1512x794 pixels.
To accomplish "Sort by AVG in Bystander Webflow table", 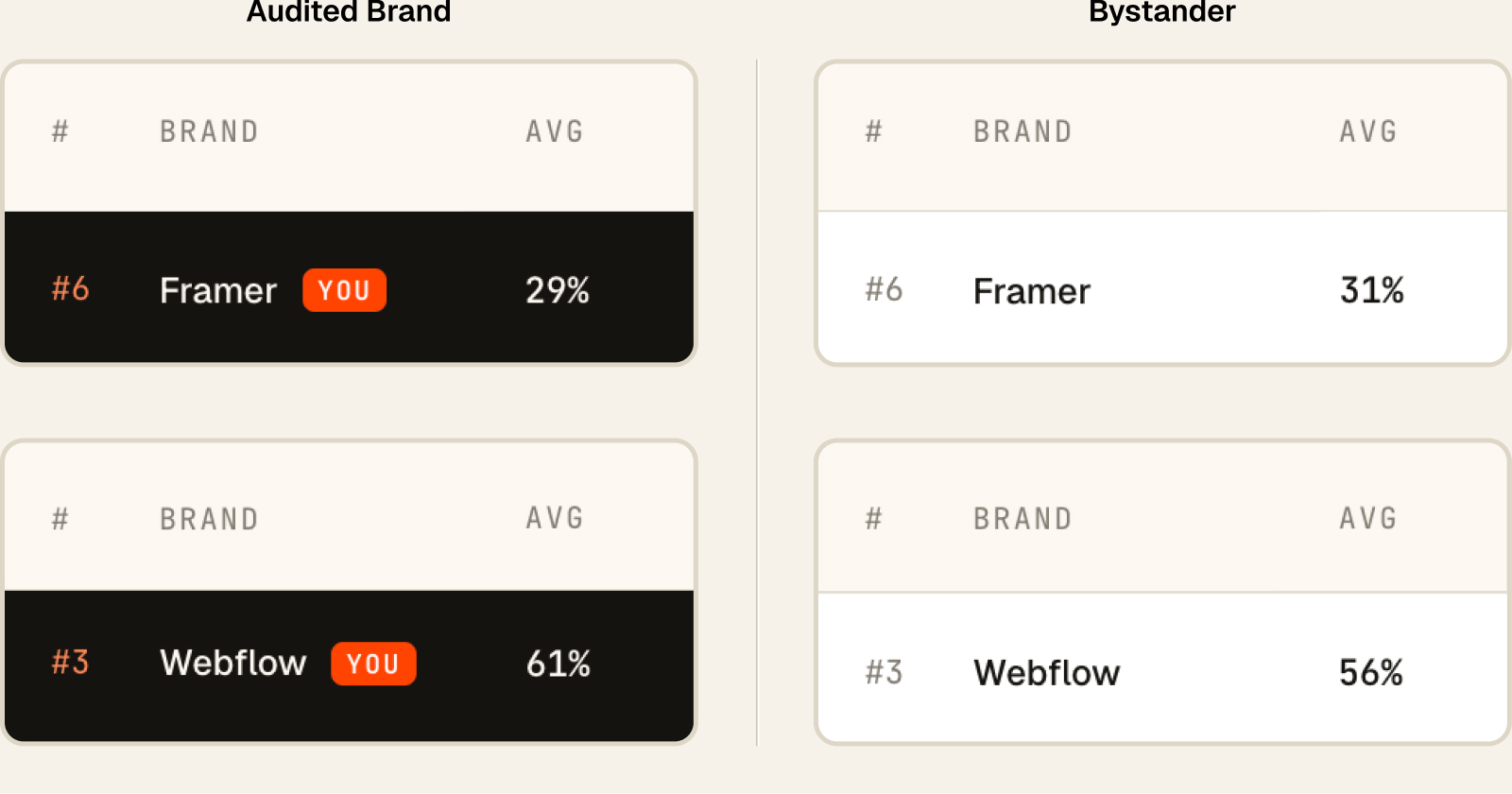I will (x=1368, y=518).
